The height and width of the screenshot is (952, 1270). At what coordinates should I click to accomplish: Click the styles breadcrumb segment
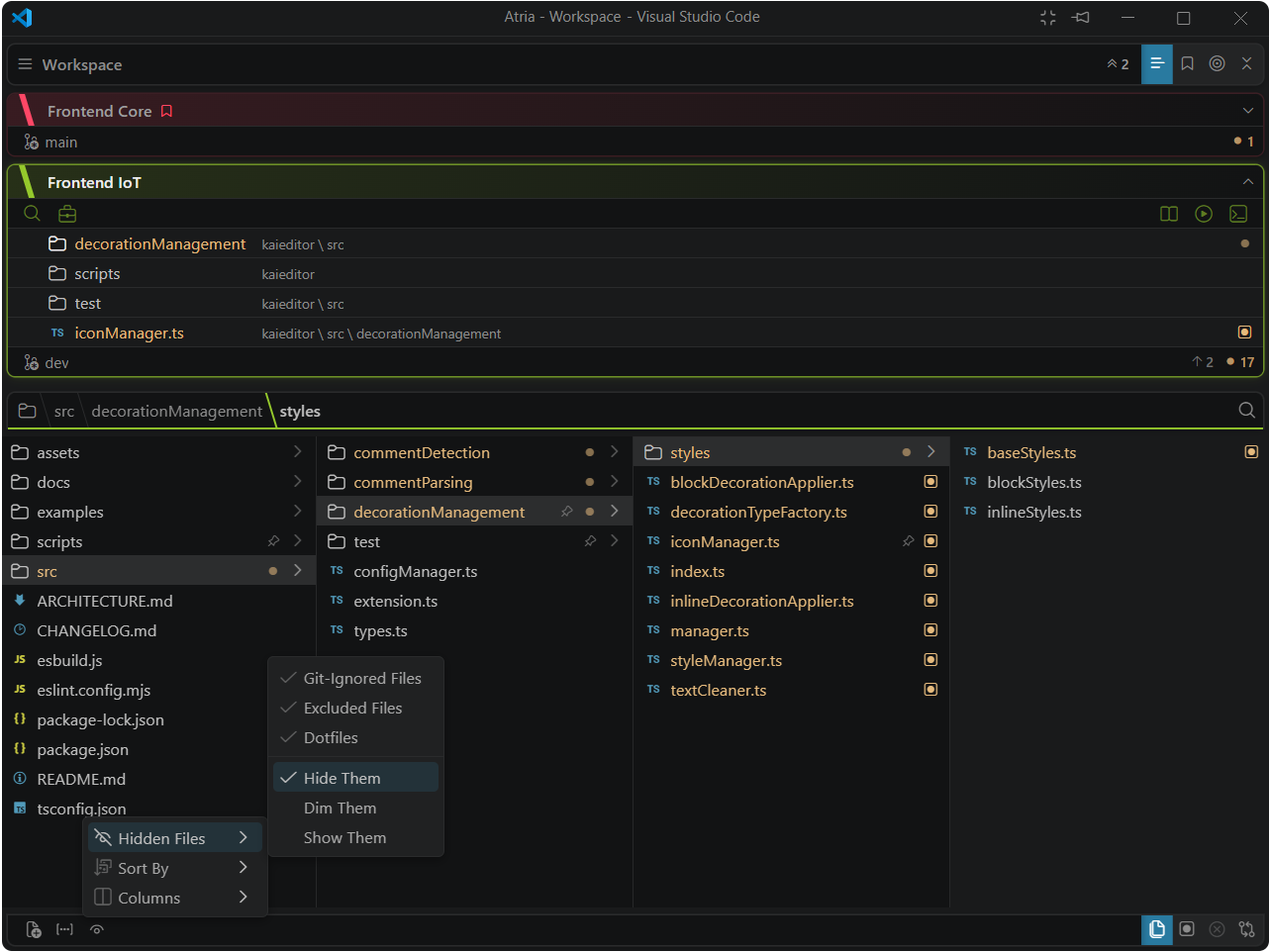pos(300,412)
